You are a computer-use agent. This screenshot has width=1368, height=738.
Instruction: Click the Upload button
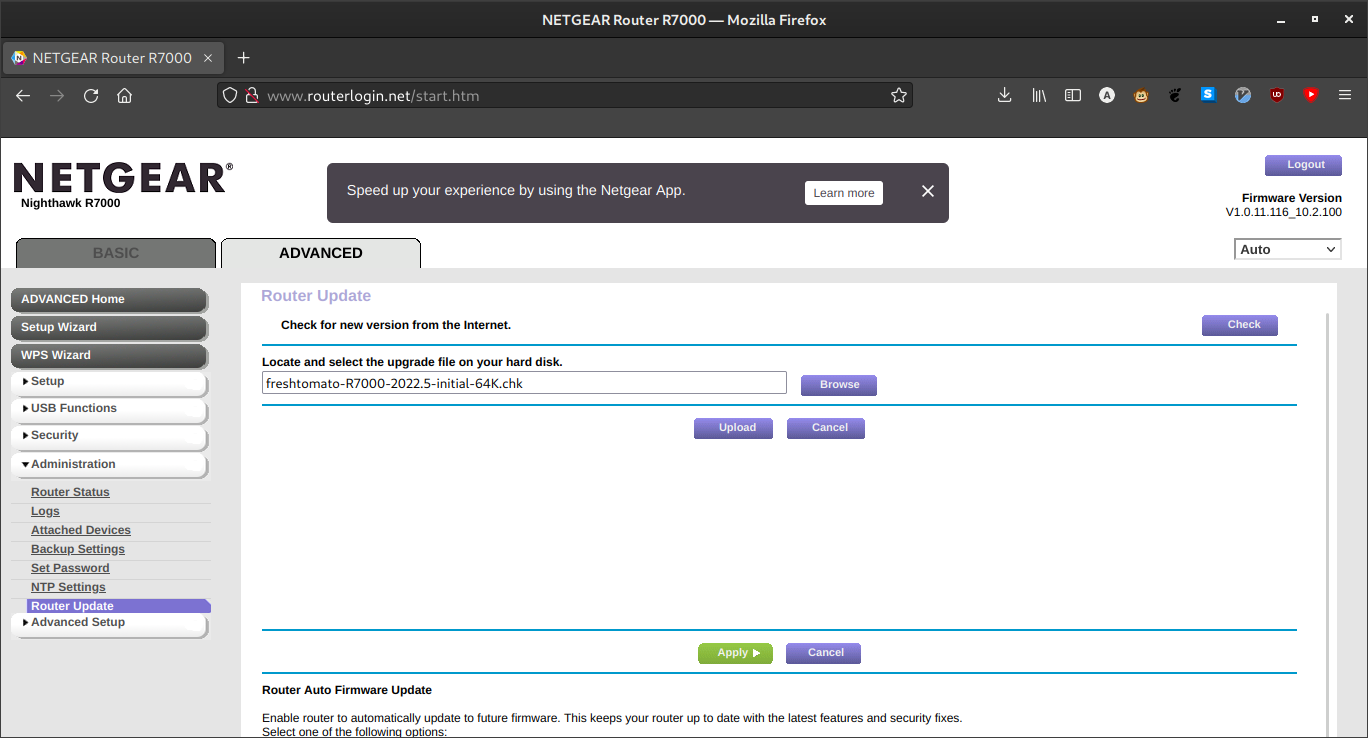click(733, 428)
